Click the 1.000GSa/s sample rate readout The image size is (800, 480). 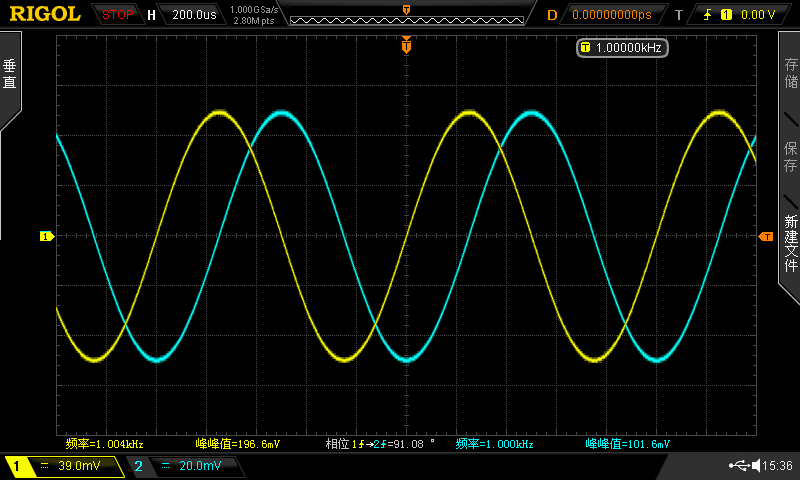(x=254, y=10)
